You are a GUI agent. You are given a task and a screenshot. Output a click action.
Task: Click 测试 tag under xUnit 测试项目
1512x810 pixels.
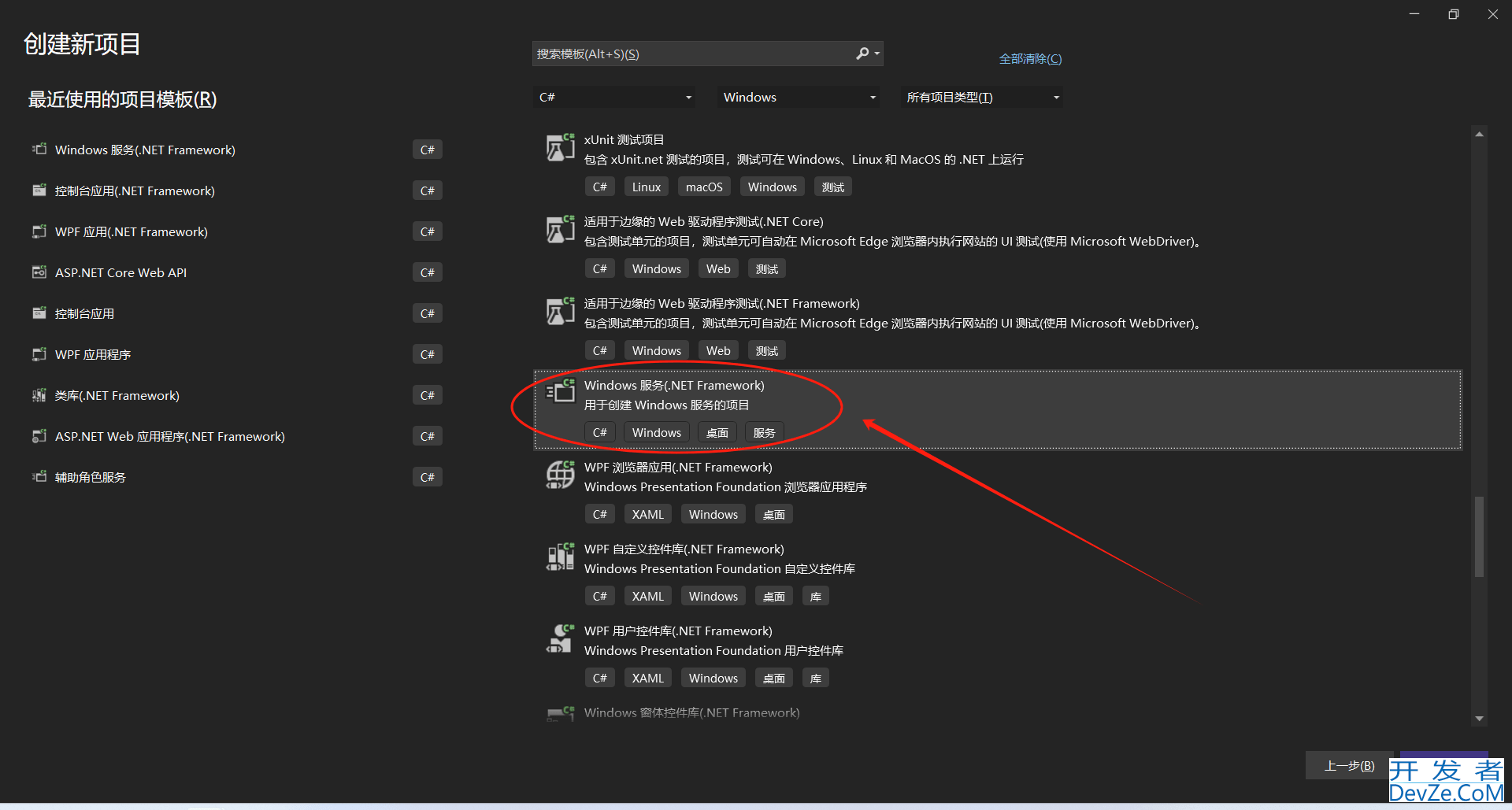[832, 187]
